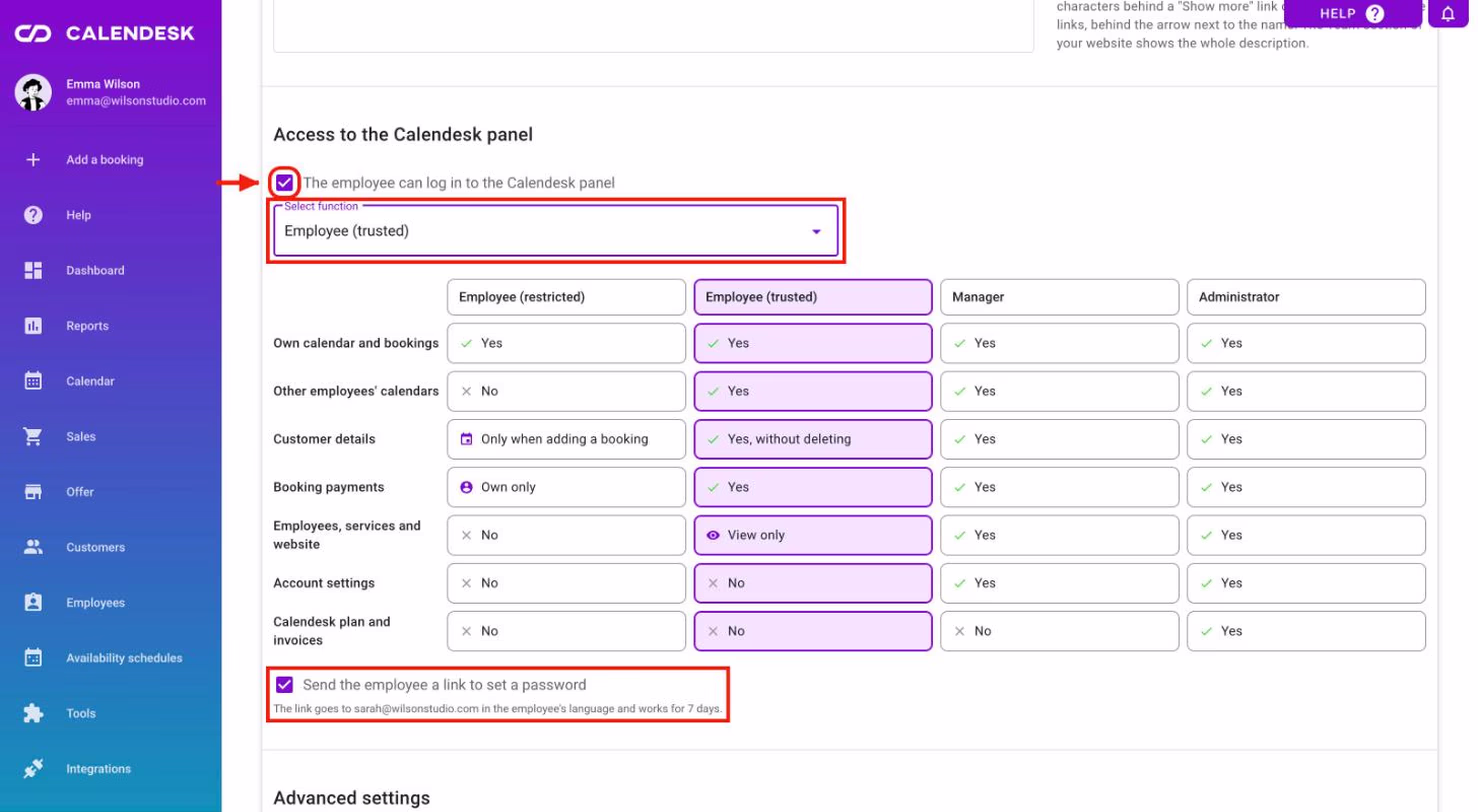Click the Employees badge icon
1478x812 pixels.
33,603
